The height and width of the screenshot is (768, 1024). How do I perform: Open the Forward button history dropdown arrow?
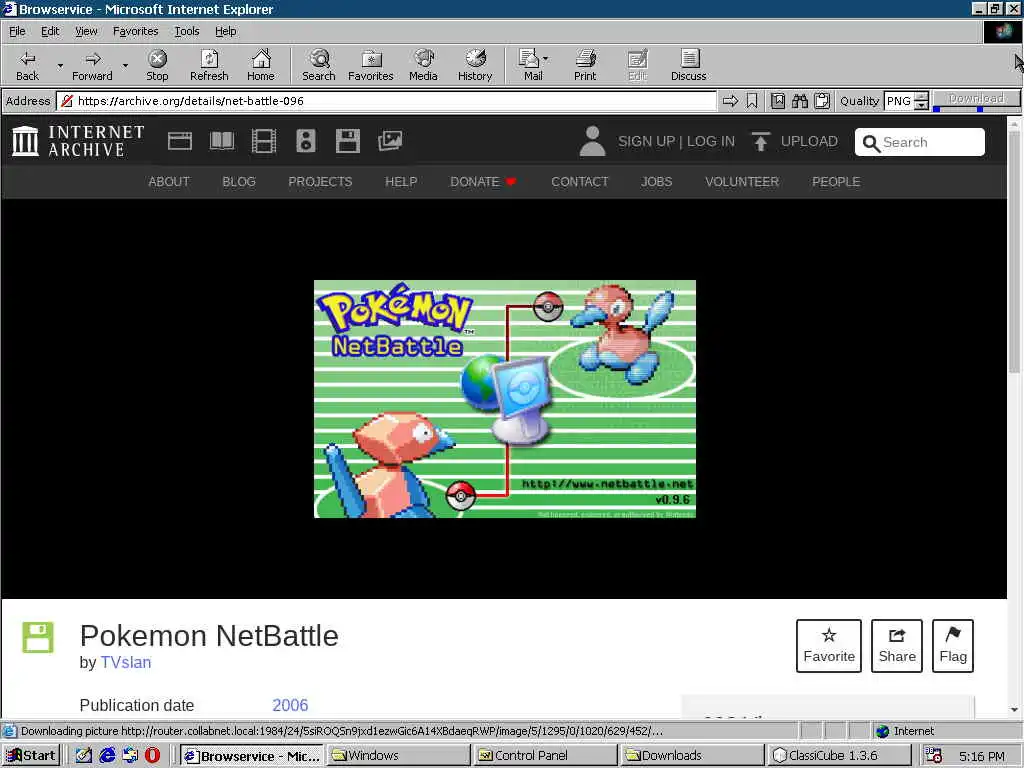point(125,65)
